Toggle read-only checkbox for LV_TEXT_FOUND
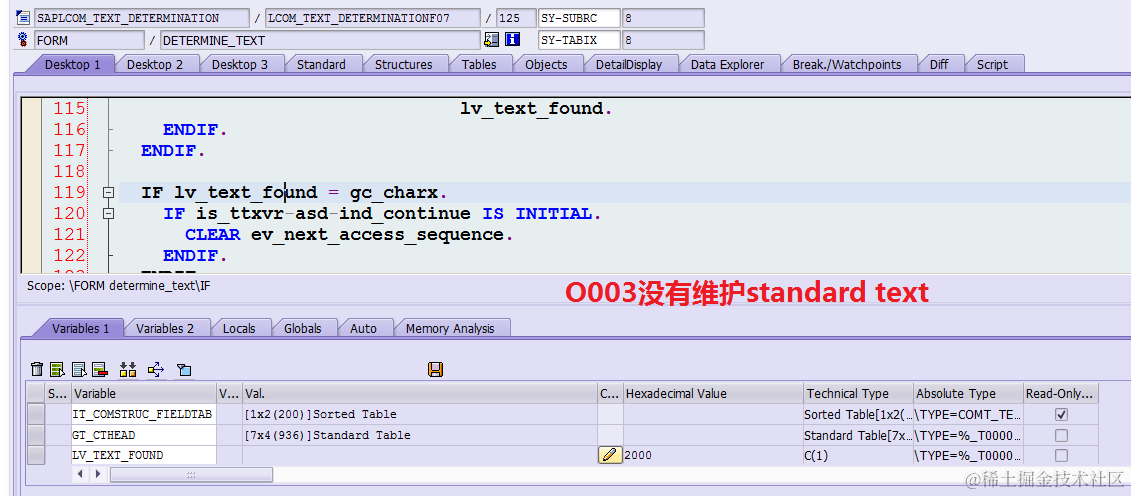 1061,455
